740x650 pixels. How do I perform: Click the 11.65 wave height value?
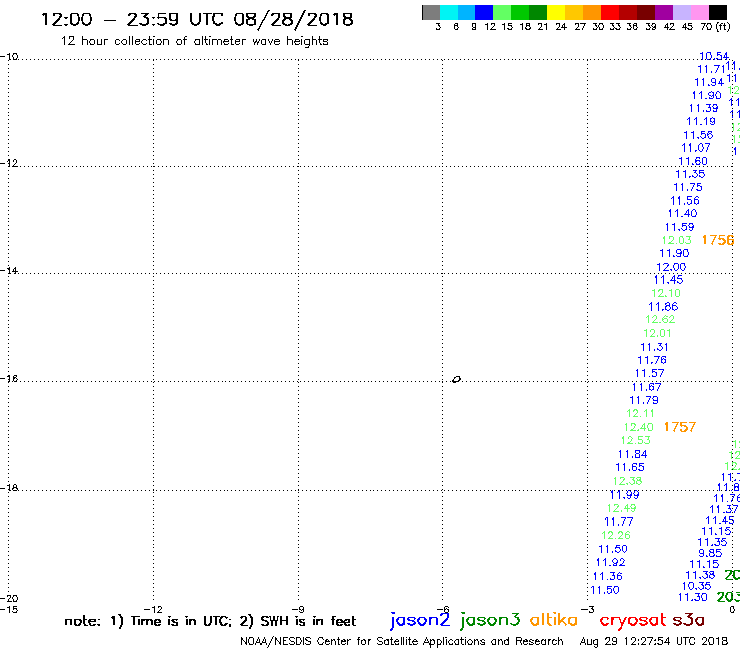click(x=630, y=467)
